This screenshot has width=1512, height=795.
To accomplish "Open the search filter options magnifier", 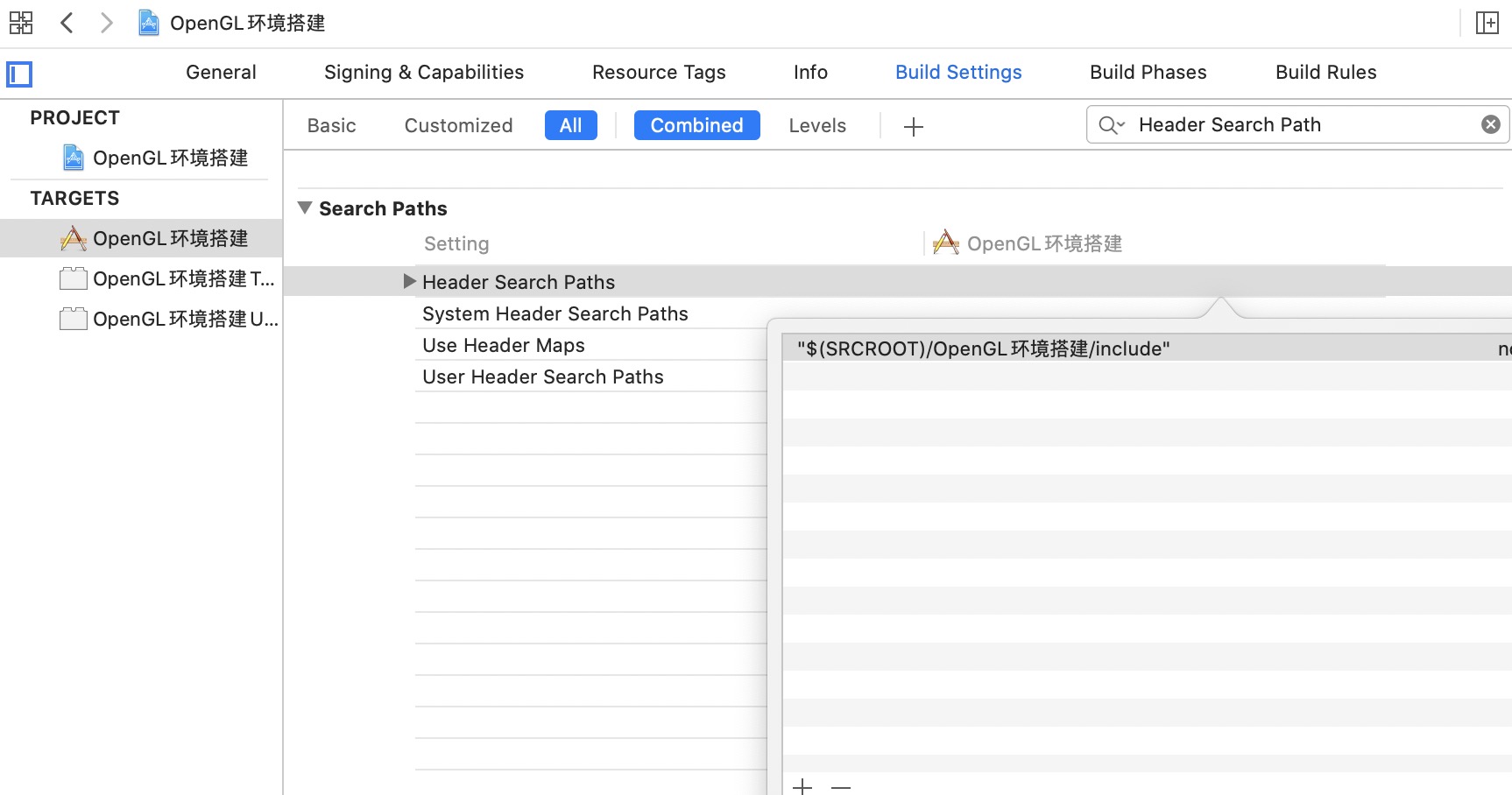I will coord(1112,125).
